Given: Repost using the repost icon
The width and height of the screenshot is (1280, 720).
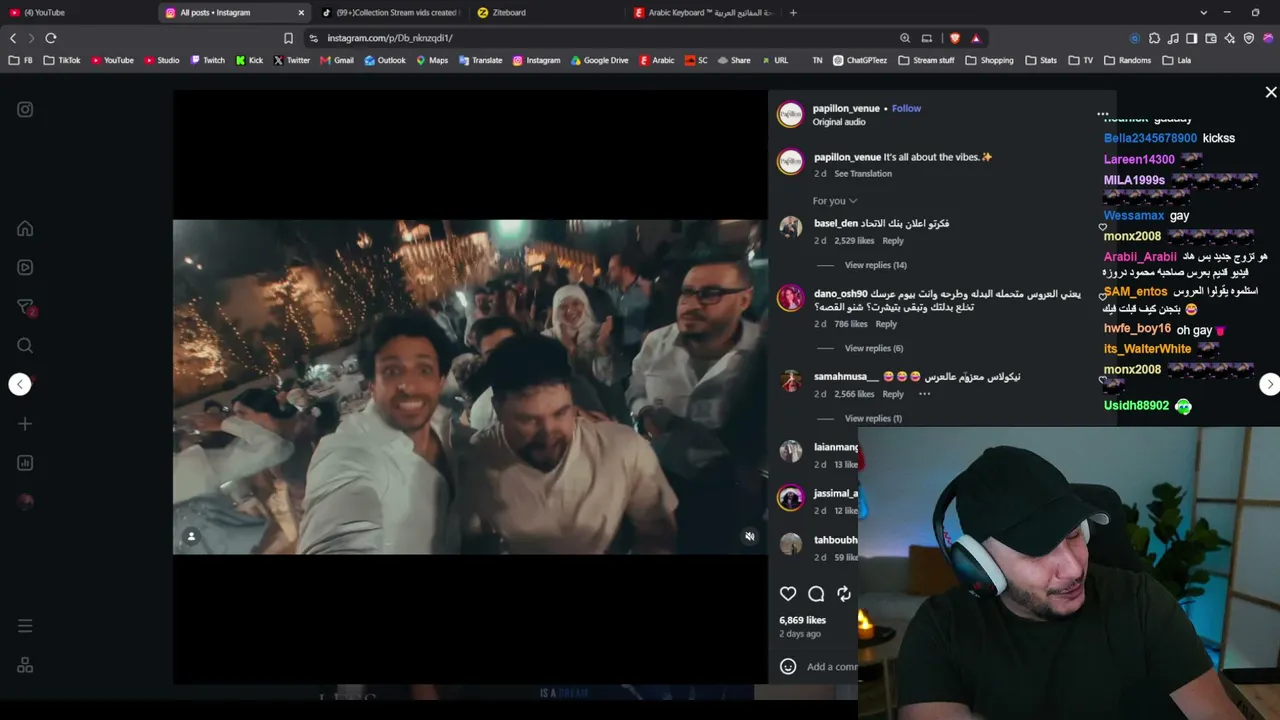Looking at the screenshot, I should pos(844,594).
